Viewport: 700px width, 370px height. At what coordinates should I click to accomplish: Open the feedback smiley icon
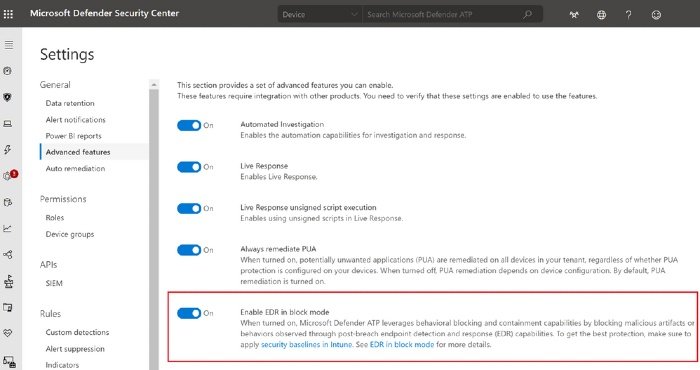coord(656,15)
